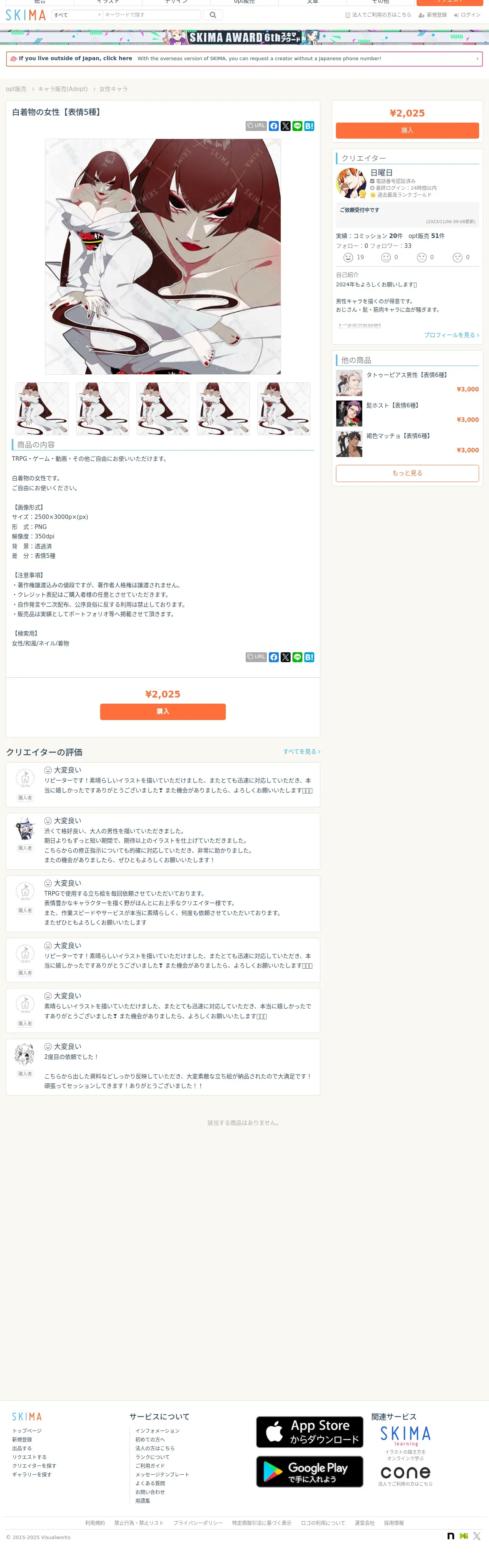
Task: Open すべてを見る reviews link
Action: click(x=302, y=752)
